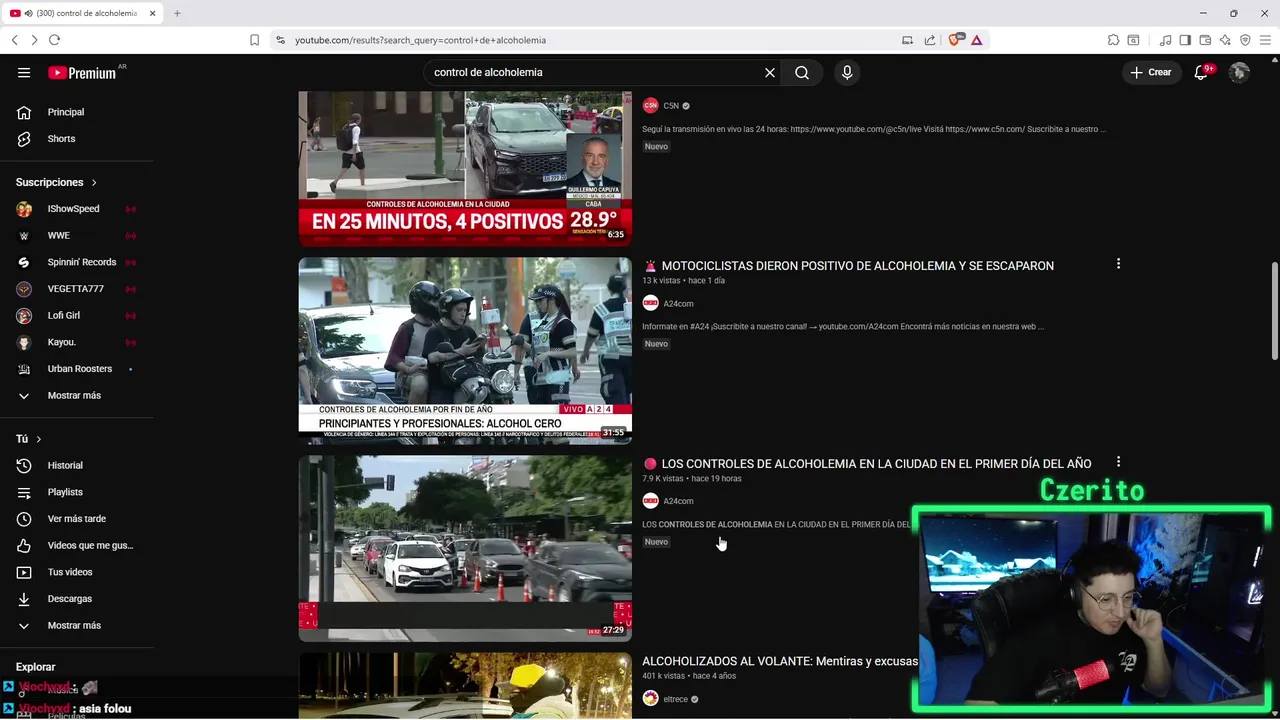Open the more options menu for the motociclistas video
This screenshot has width=1280, height=720.
click(x=1118, y=264)
